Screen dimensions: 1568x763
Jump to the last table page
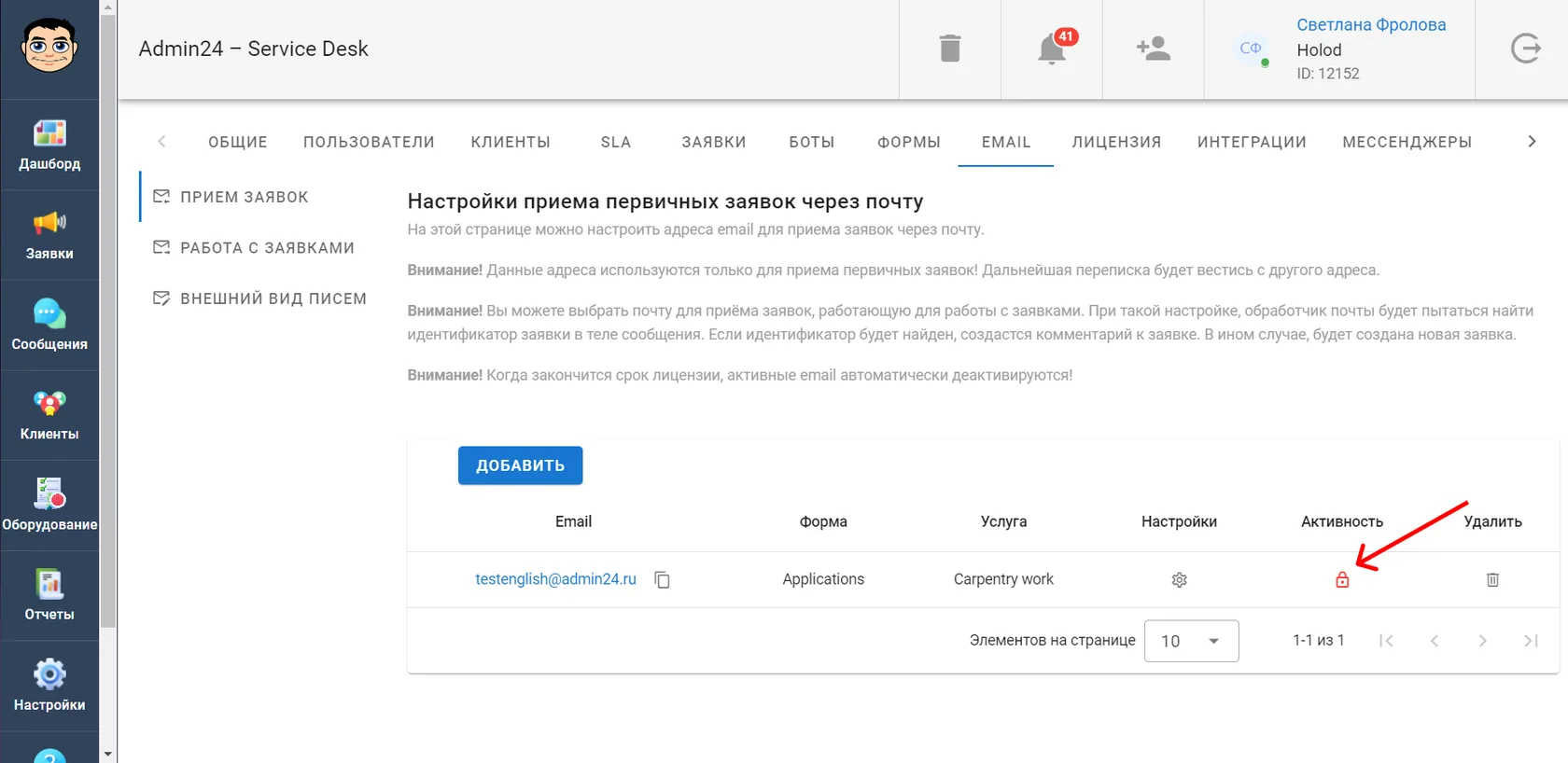[x=1531, y=641]
